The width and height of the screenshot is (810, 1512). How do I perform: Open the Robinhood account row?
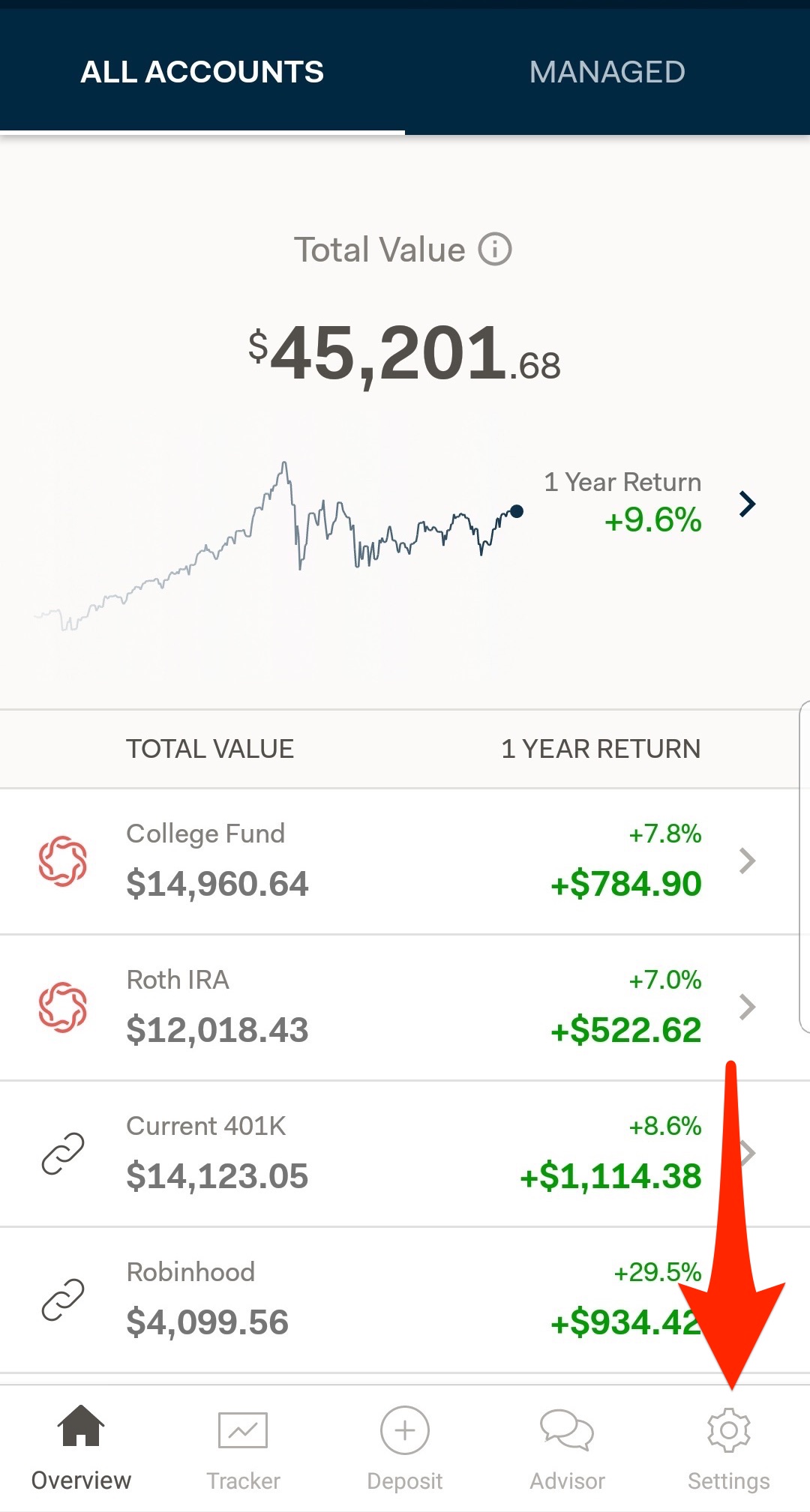[405, 1300]
